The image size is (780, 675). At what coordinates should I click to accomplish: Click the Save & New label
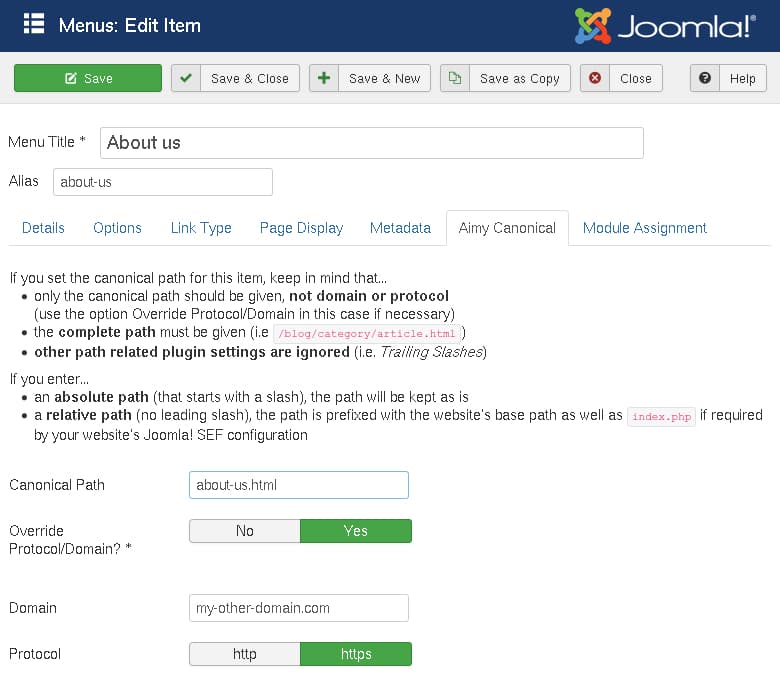(385, 78)
